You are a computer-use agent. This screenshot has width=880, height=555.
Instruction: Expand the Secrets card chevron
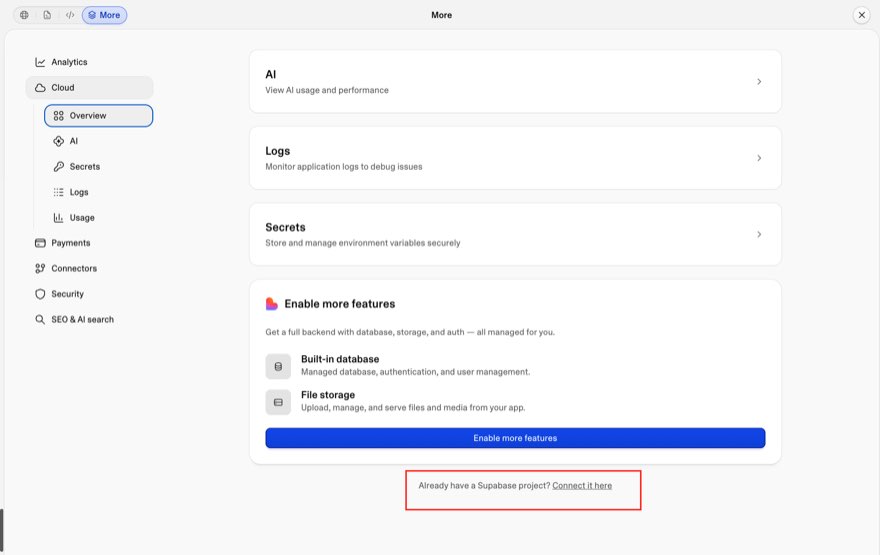759,235
